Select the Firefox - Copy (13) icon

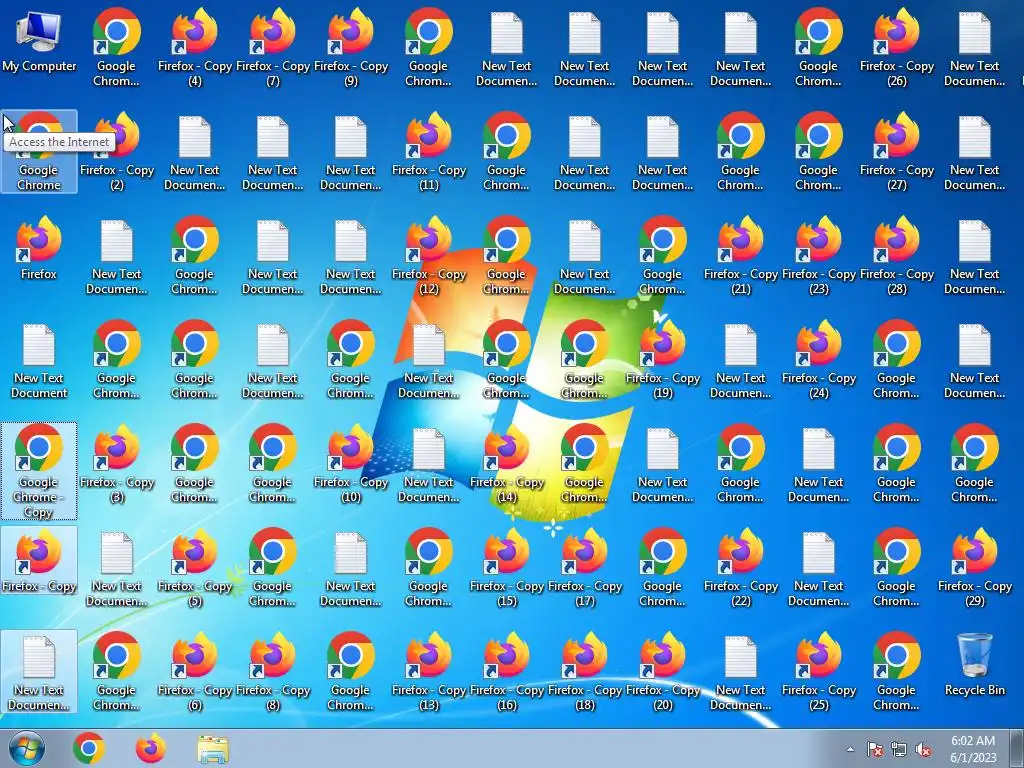click(x=429, y=671)
